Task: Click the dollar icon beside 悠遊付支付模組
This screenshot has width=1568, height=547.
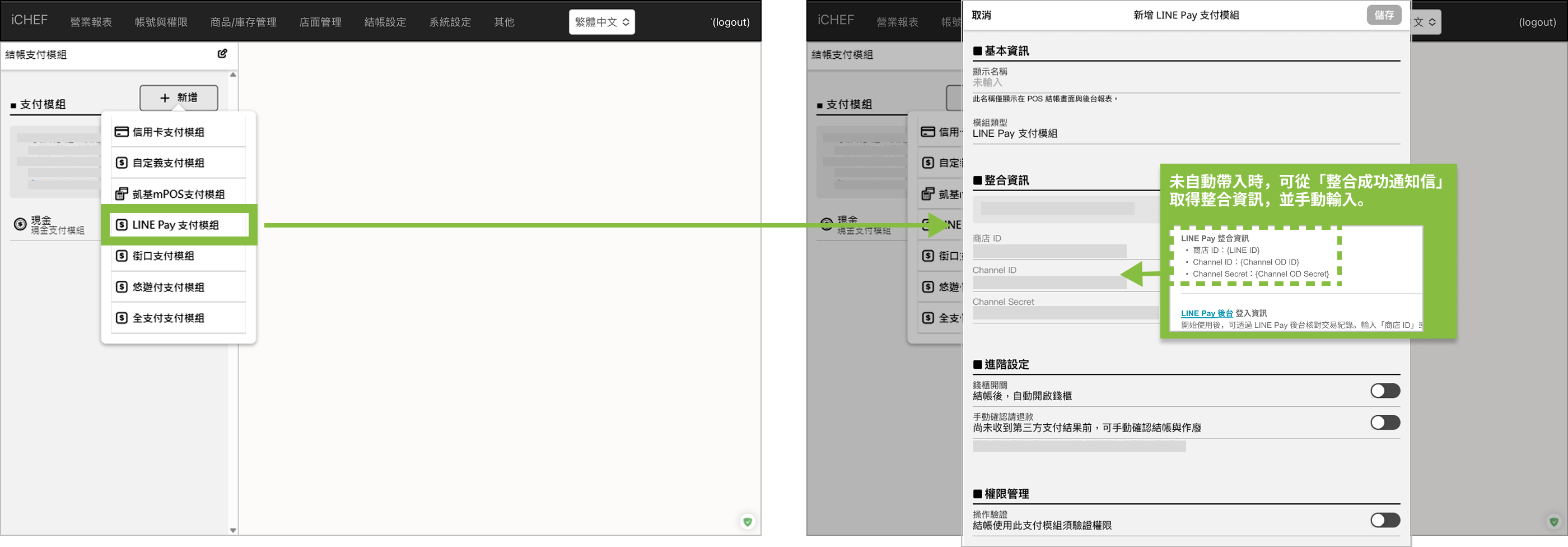Action: coord(122,287)
